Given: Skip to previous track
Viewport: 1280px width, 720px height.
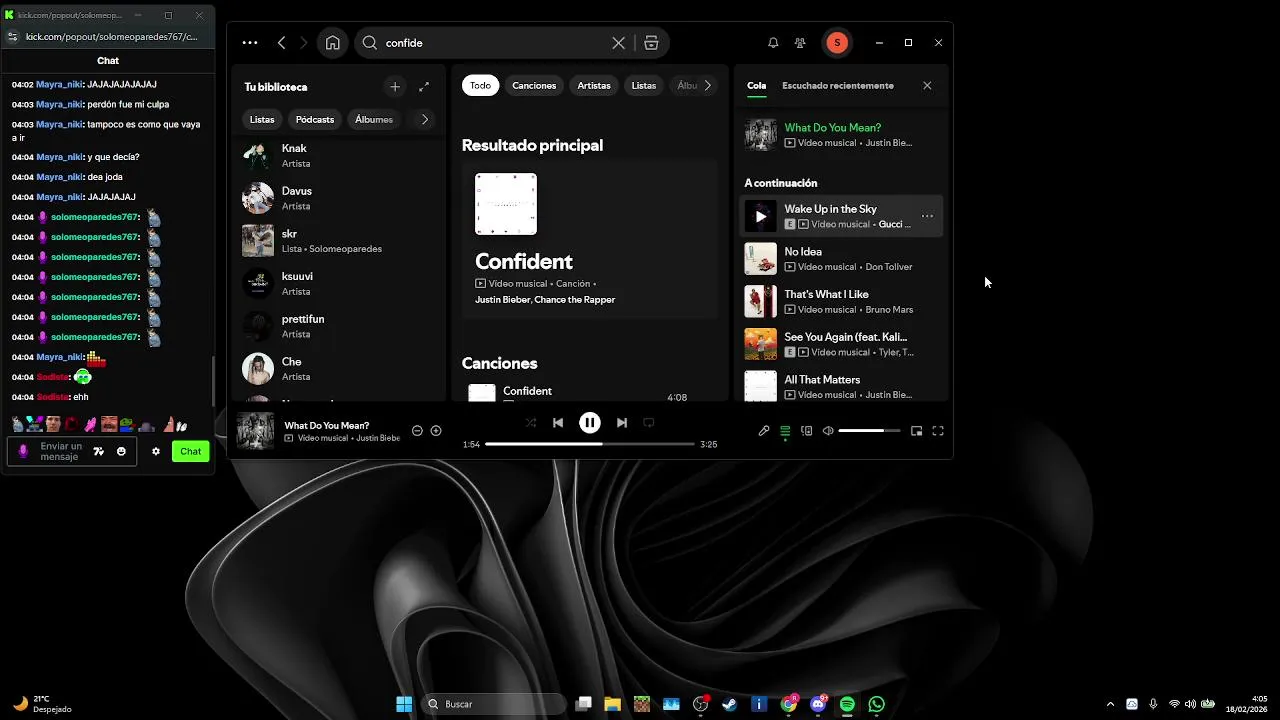Looking at the screenshot, I should coord(558,423).
